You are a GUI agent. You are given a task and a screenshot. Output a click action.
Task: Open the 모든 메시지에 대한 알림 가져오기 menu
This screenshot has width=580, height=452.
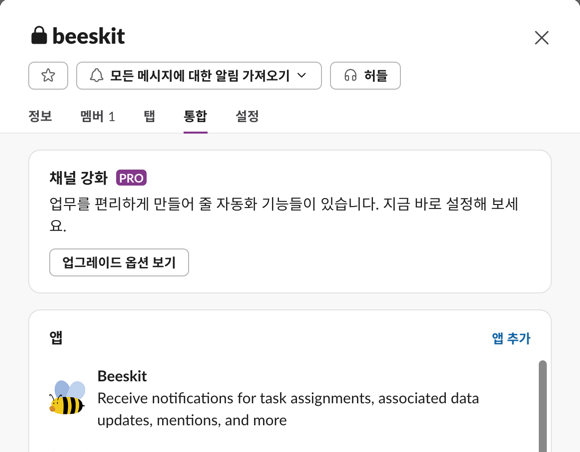199,76
